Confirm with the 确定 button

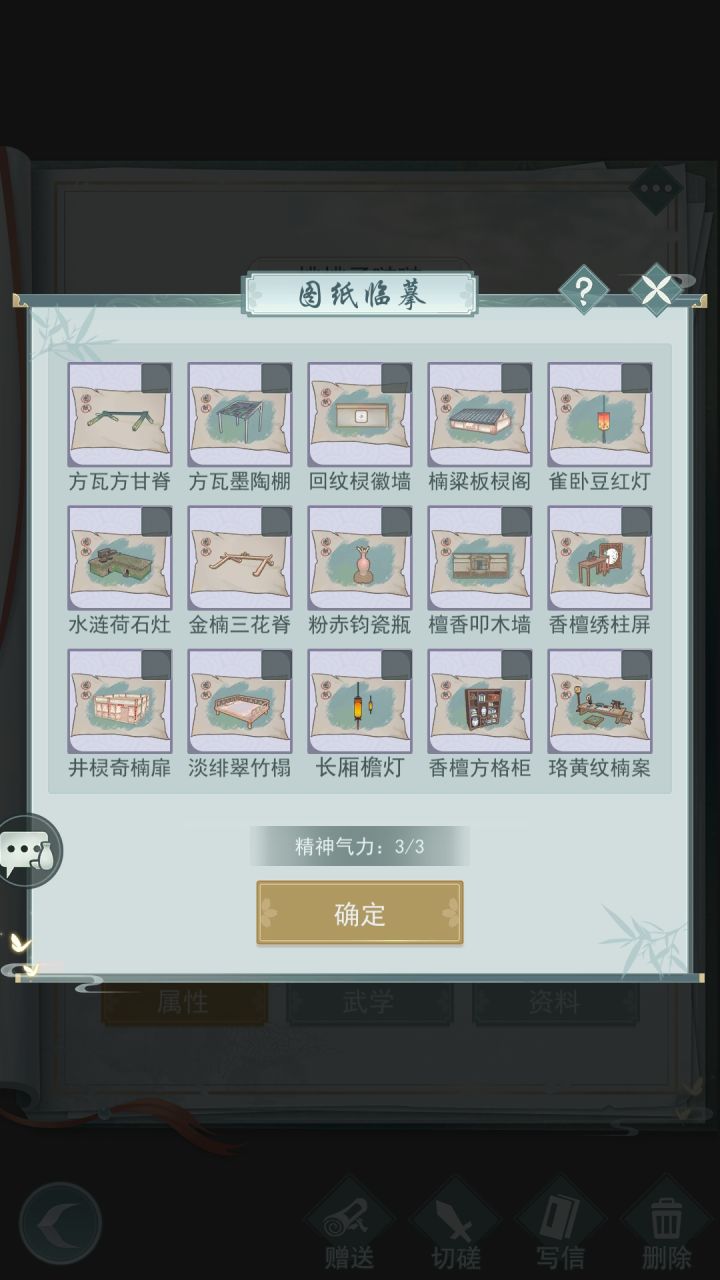(360, 913)
